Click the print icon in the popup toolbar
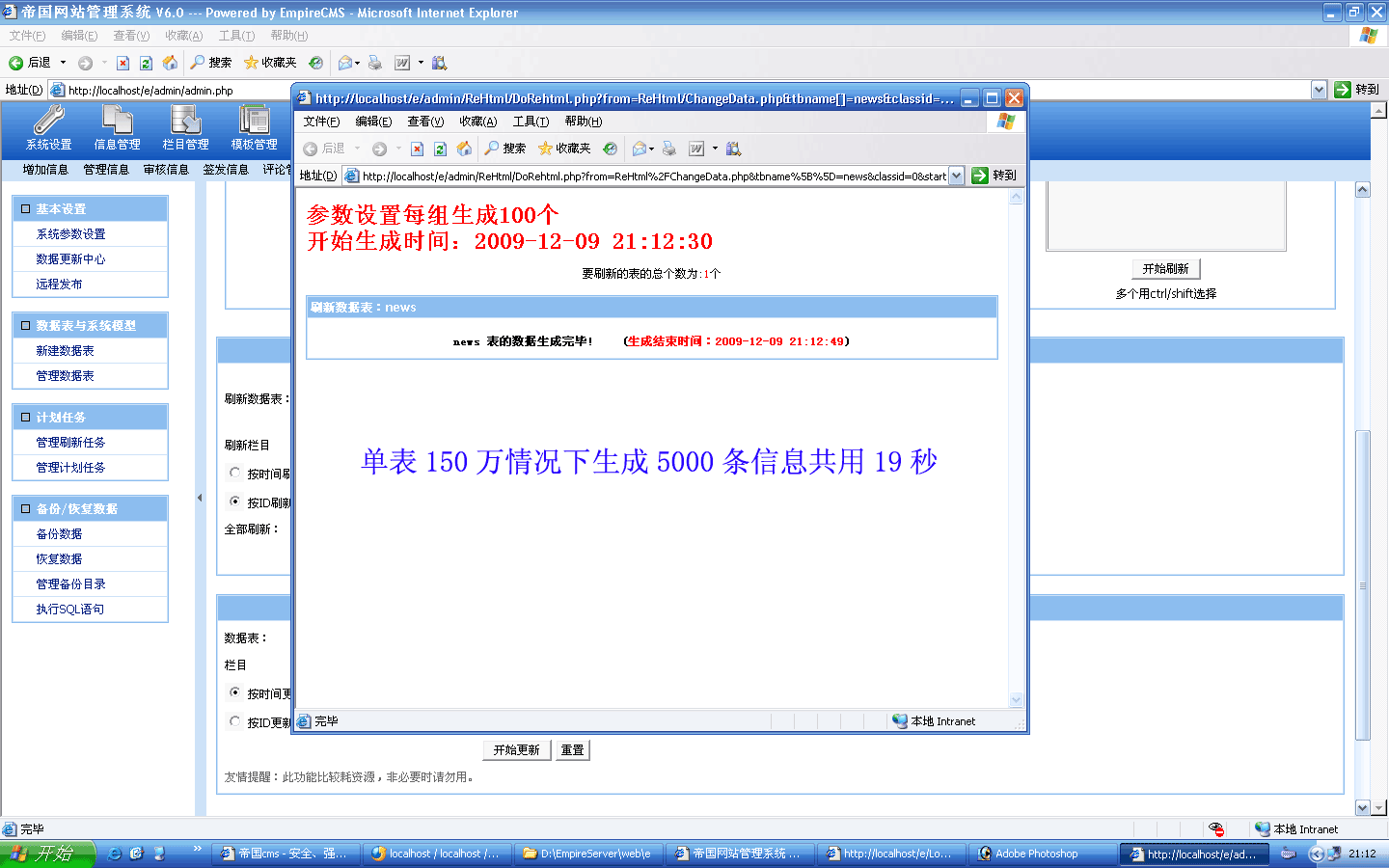The width and height of the screenshot is (1389, 868). 668,149
